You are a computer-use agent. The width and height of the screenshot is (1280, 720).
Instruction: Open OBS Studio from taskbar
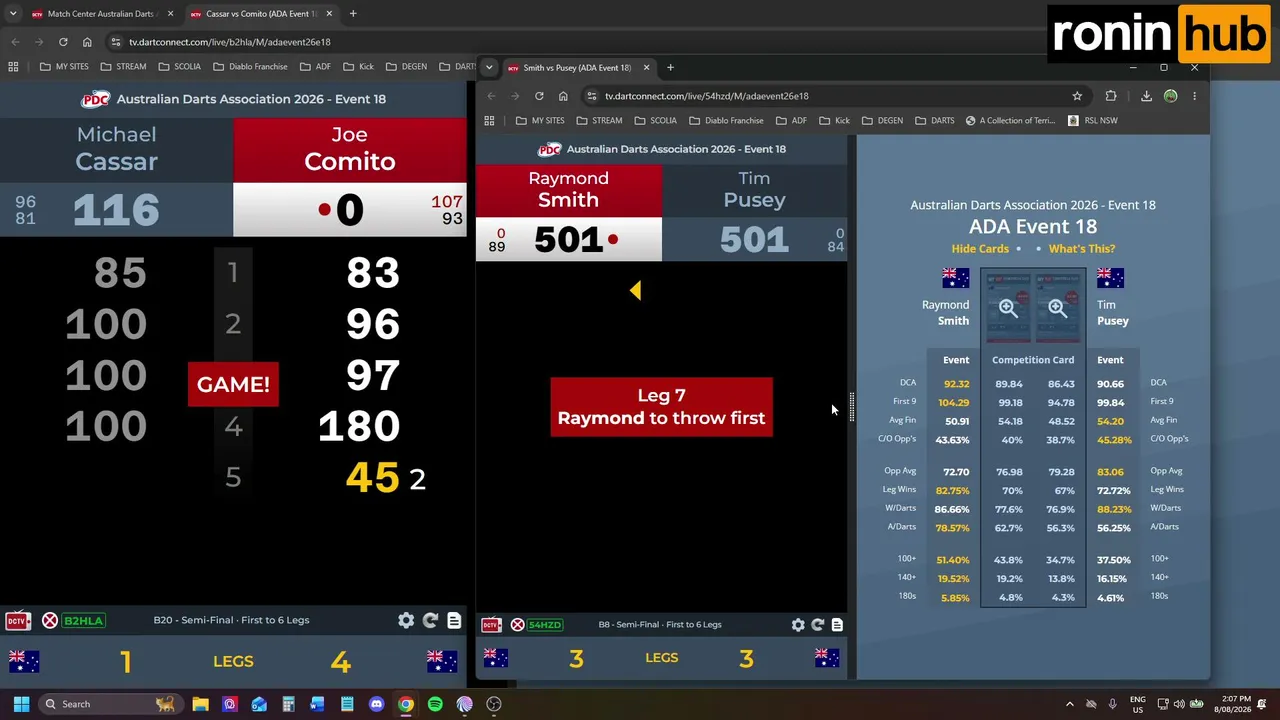[494, 704]
